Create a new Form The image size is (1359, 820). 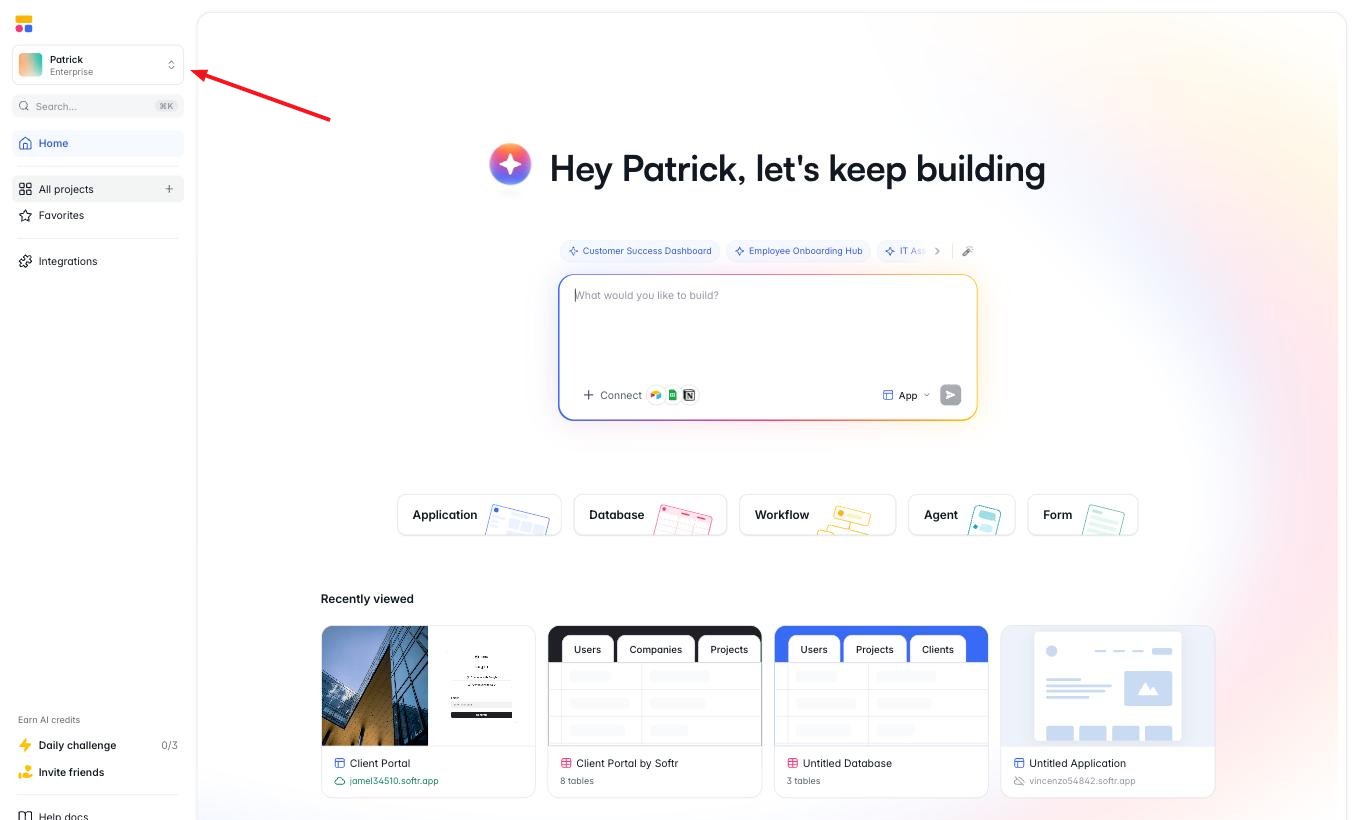point(1083,515)
